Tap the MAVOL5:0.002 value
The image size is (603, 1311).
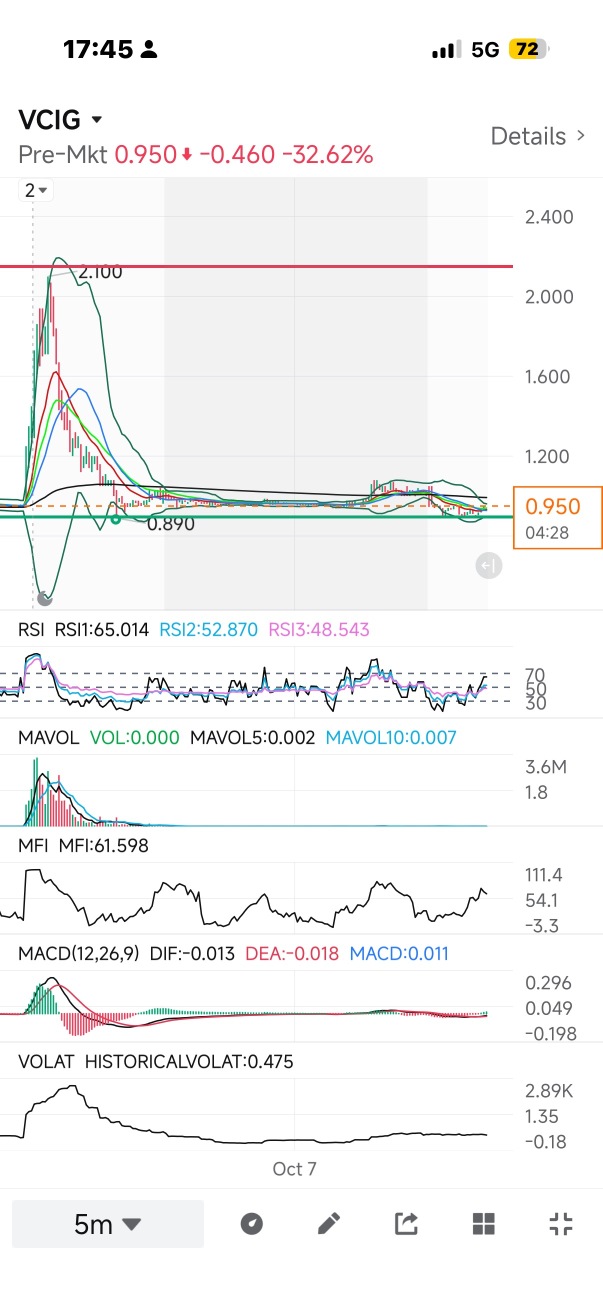pyautogui.click(x=252, y=738)
